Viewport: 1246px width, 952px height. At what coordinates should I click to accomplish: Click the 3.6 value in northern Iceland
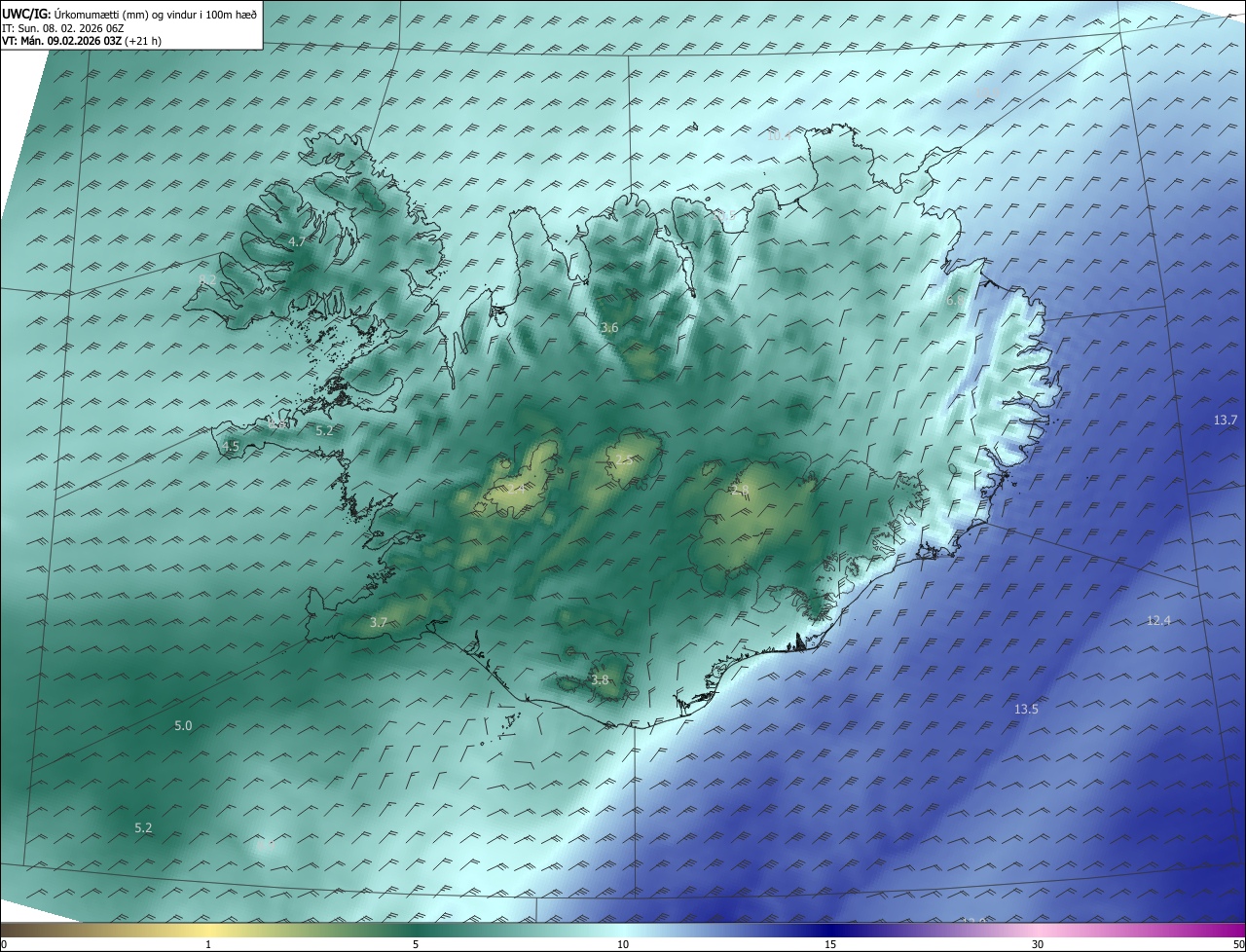[609, 328]
